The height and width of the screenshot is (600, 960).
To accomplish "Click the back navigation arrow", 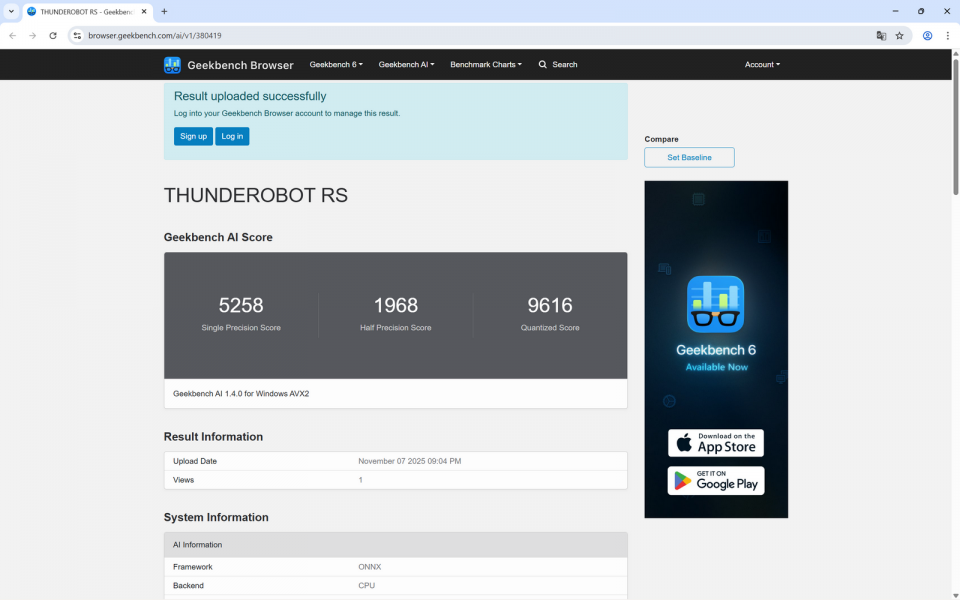I will 11,34.
